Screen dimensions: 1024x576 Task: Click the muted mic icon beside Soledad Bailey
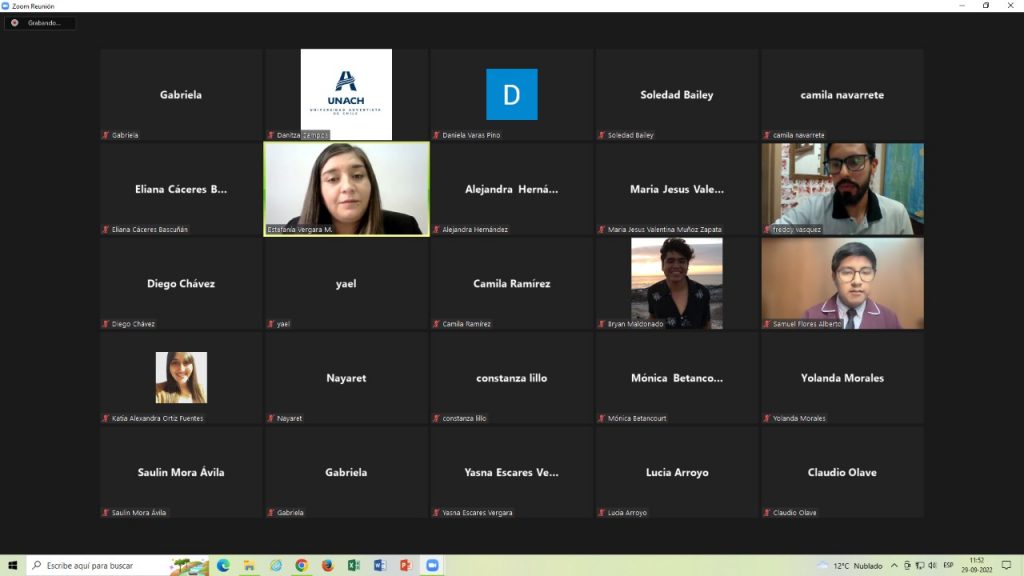tap(602, 135)
